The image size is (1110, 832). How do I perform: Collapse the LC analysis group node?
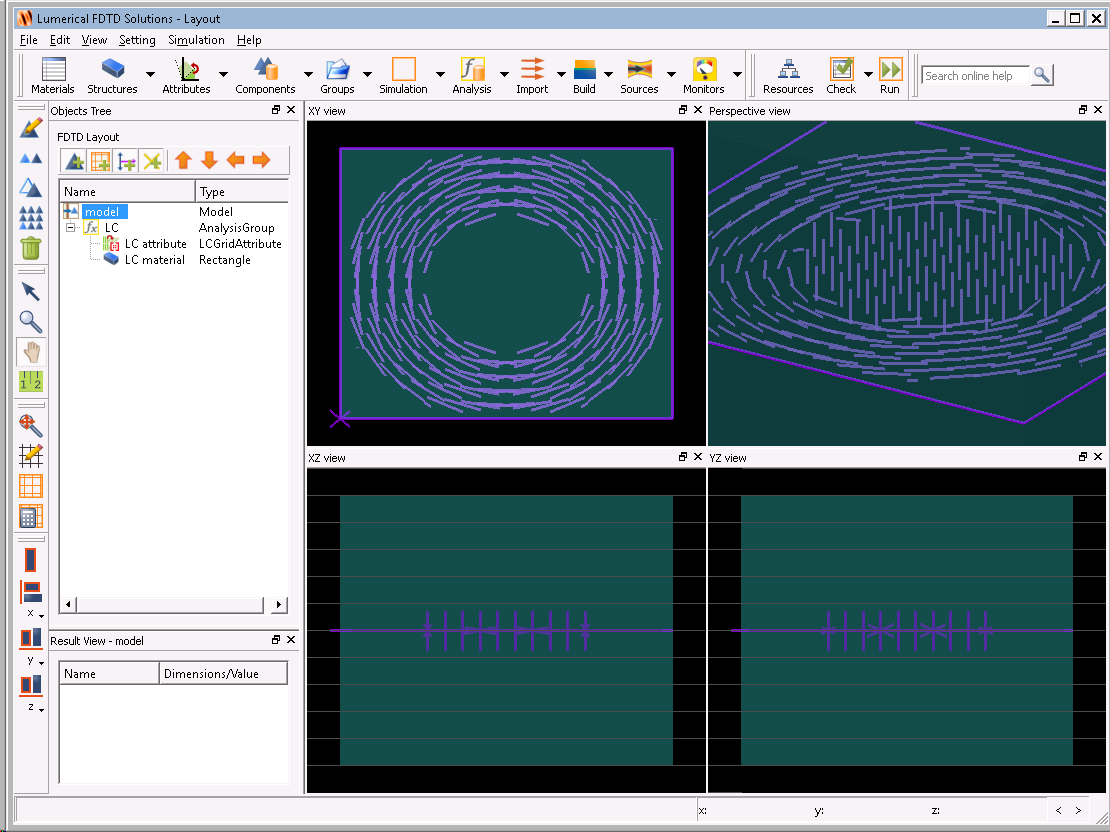[x=71, y=227]
